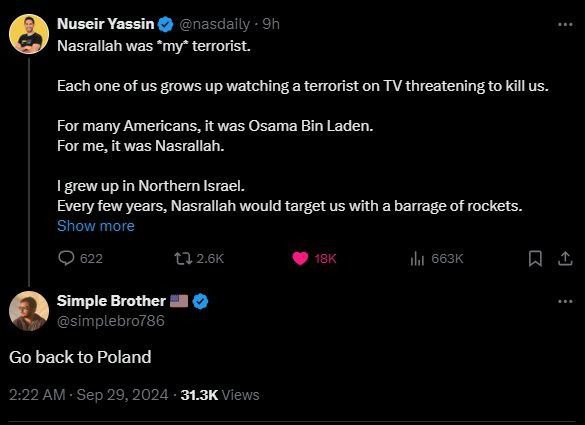Click Nuseir Yassin's blue verified badge
Image resolution: width=585 pixels, height=425 pixels.
point(166,25)
